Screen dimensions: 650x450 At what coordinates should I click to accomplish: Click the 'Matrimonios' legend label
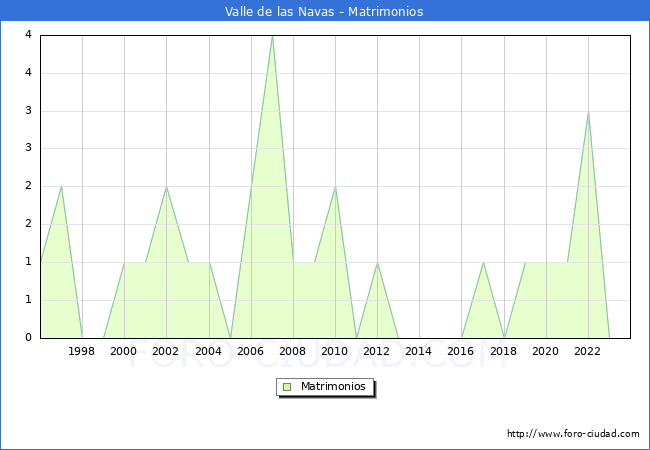333,386
